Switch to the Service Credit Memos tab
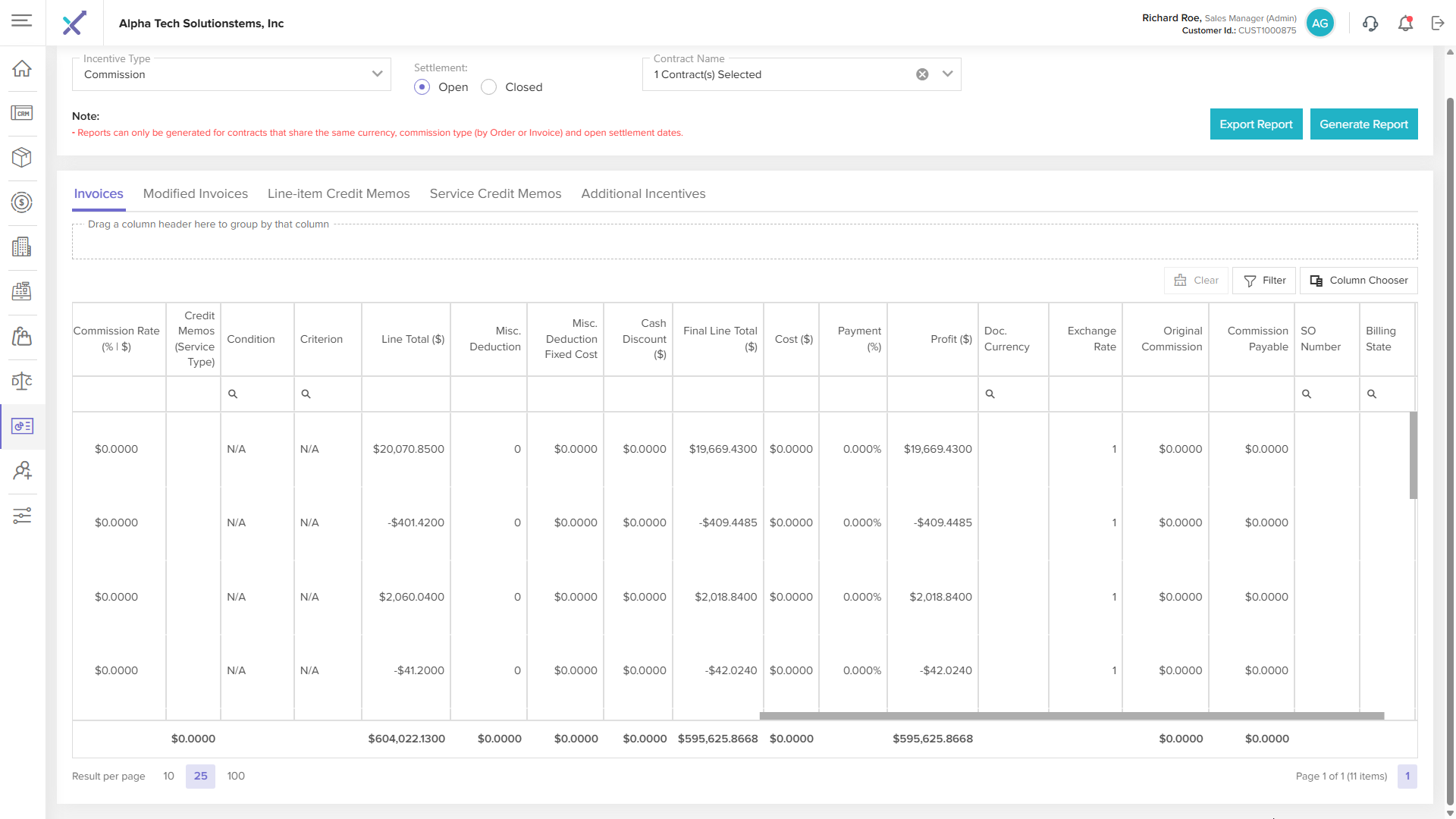1456x819 pixels. click(x=495, y=193)
